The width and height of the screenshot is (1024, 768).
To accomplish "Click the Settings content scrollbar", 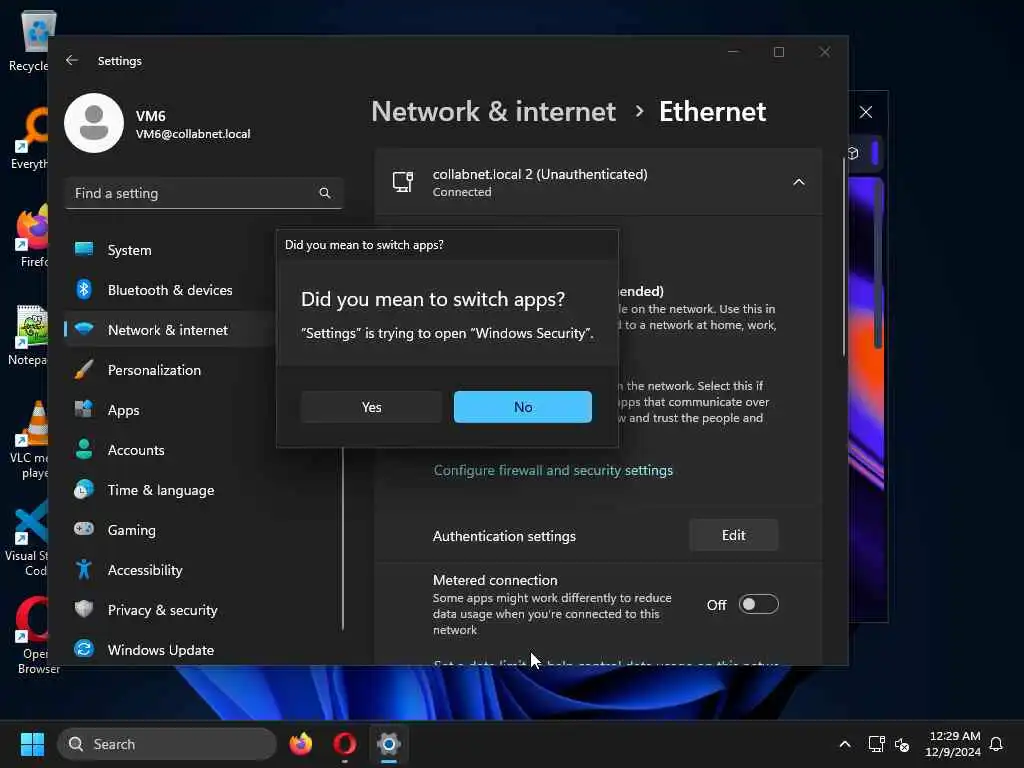I will [844, 257].
